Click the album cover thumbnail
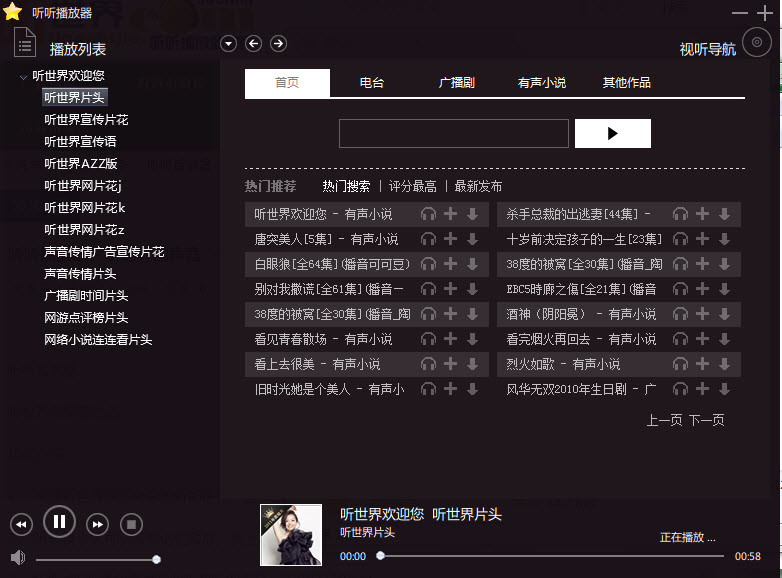 click(x=291, y=535)
